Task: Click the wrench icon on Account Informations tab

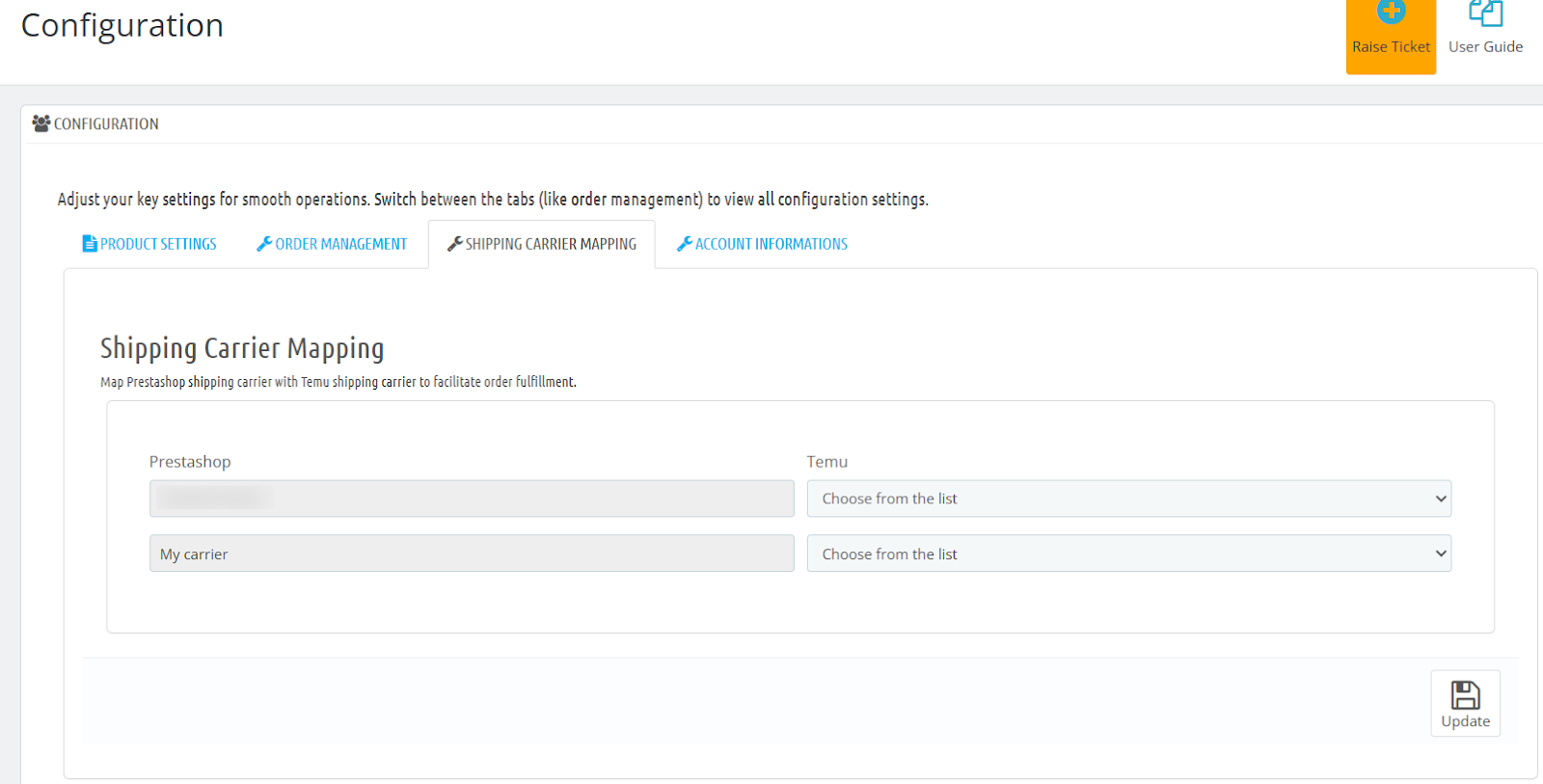Action: click(684, 244)
